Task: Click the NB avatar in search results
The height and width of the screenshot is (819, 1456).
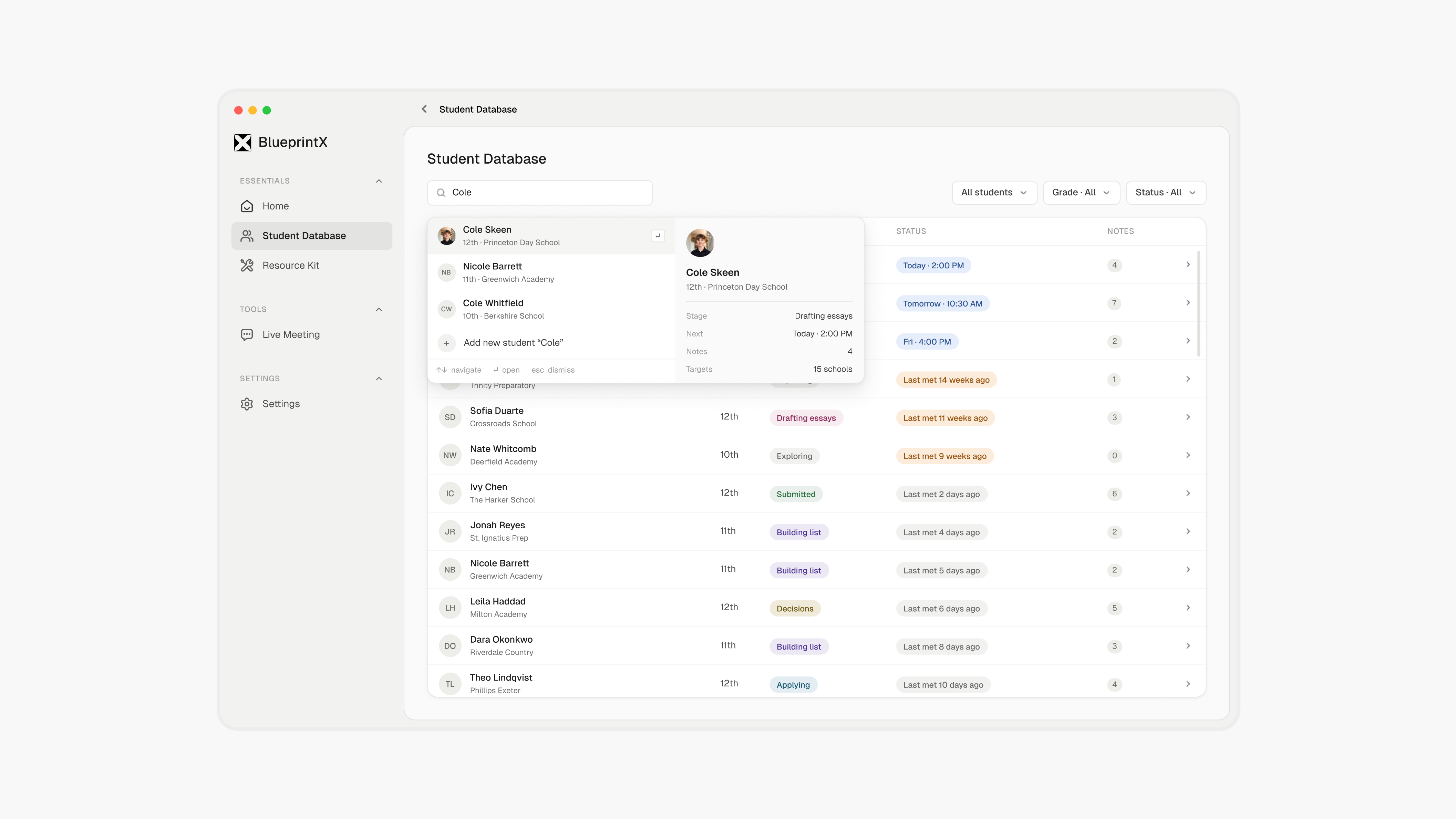Action: click(446, 272)
